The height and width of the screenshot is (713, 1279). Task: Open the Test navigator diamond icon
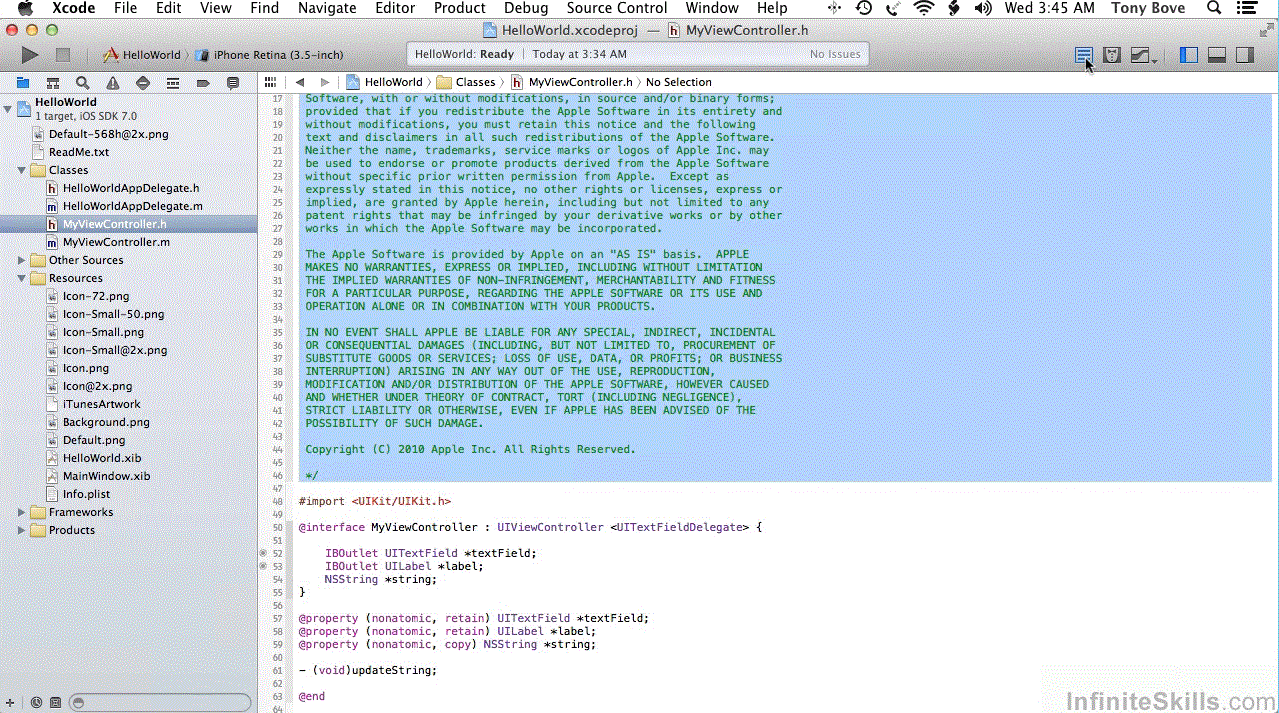[x=143, y=83]
